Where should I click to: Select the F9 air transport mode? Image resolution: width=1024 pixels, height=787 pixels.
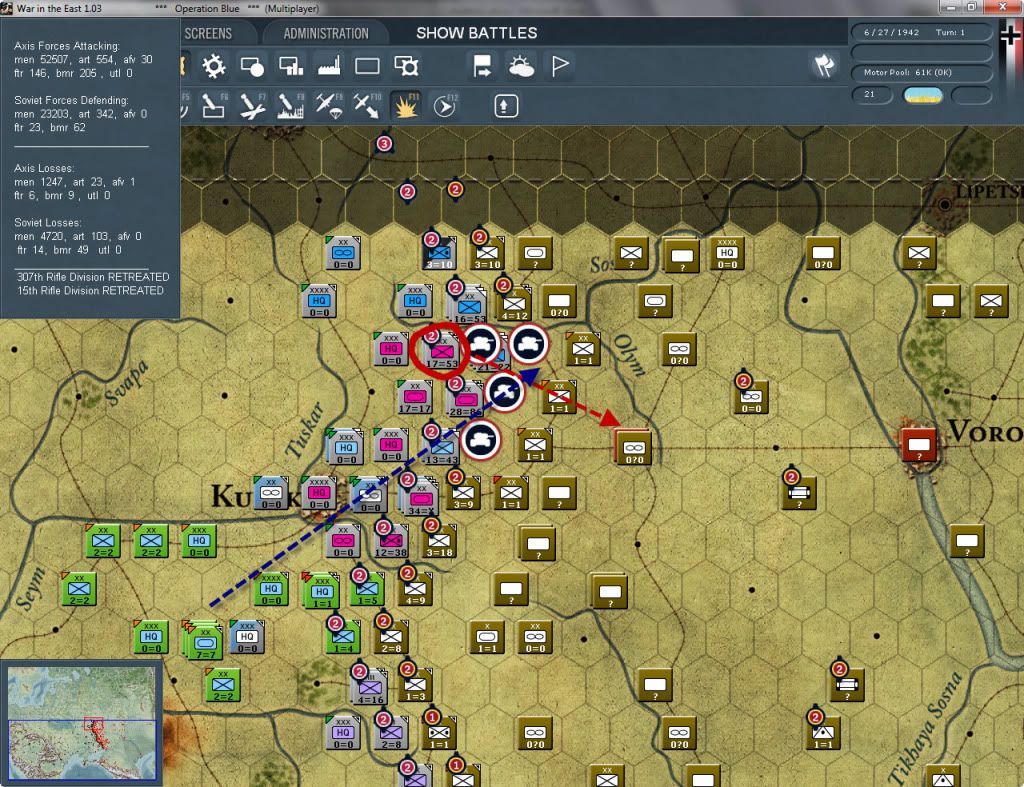click(x=329, y=106)
